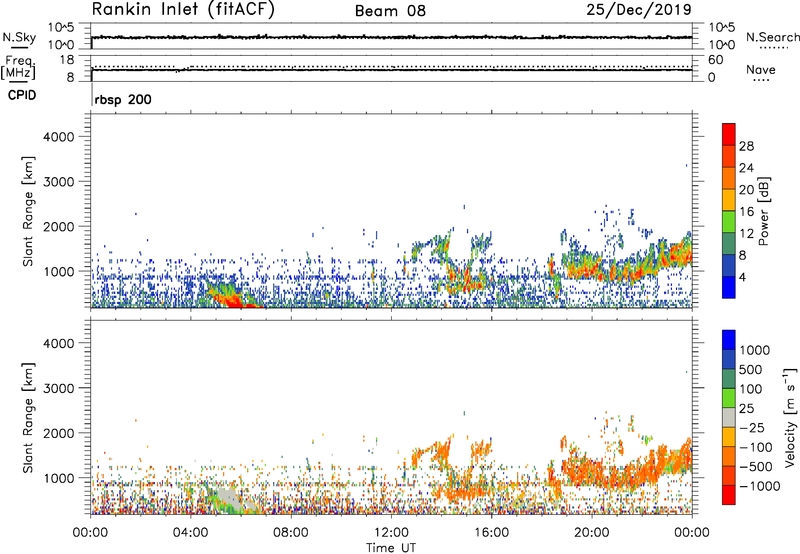This screenshot has height=554, width=800.
Task: Click the 'Nave' legend label
Action: pyautogui.click(x=761, y=70)
